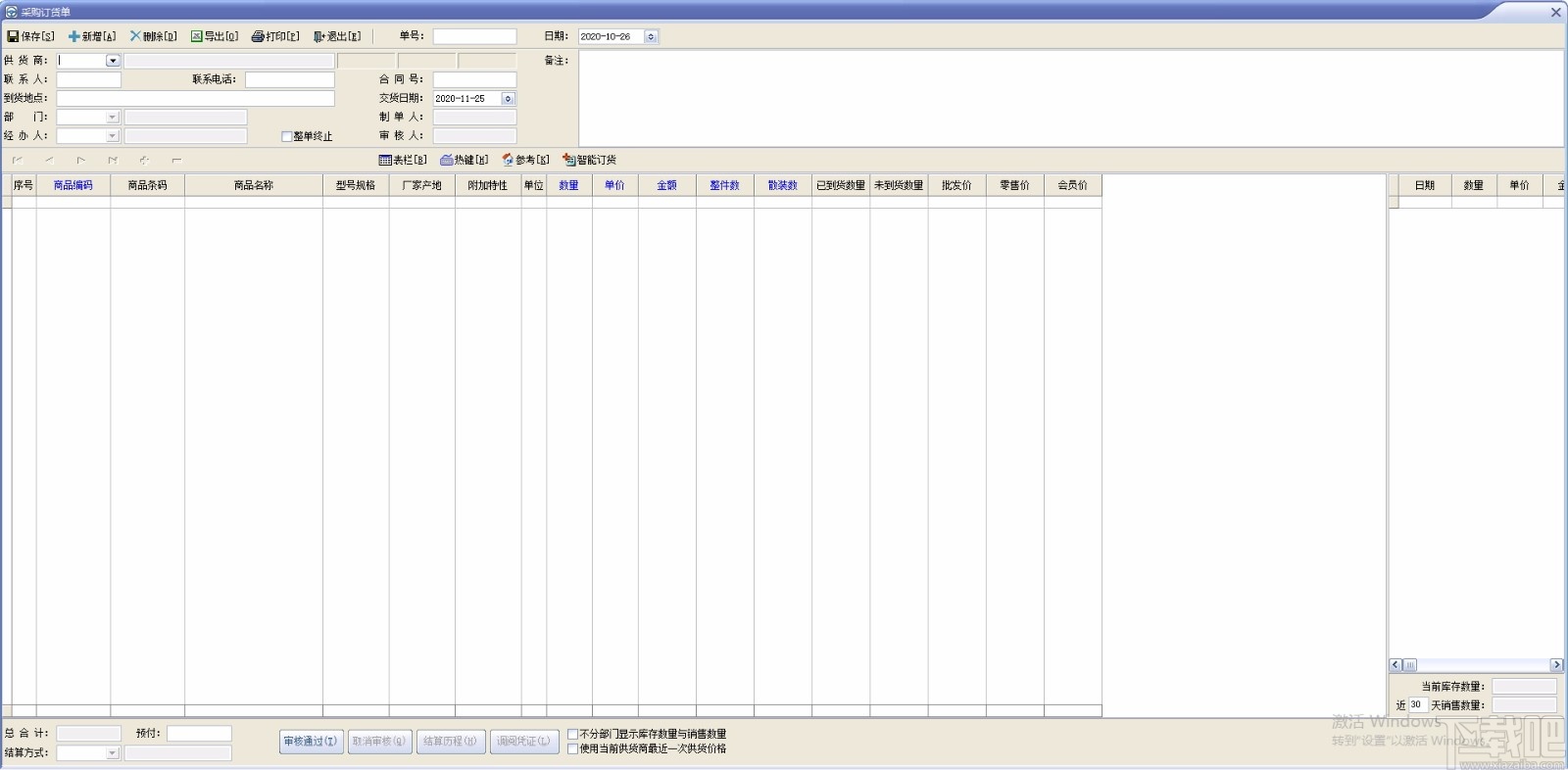The width and height of the screenshot is (1568, 770).
Task: Click the 商品名称 column header
Action: click(x=254, y=185)
